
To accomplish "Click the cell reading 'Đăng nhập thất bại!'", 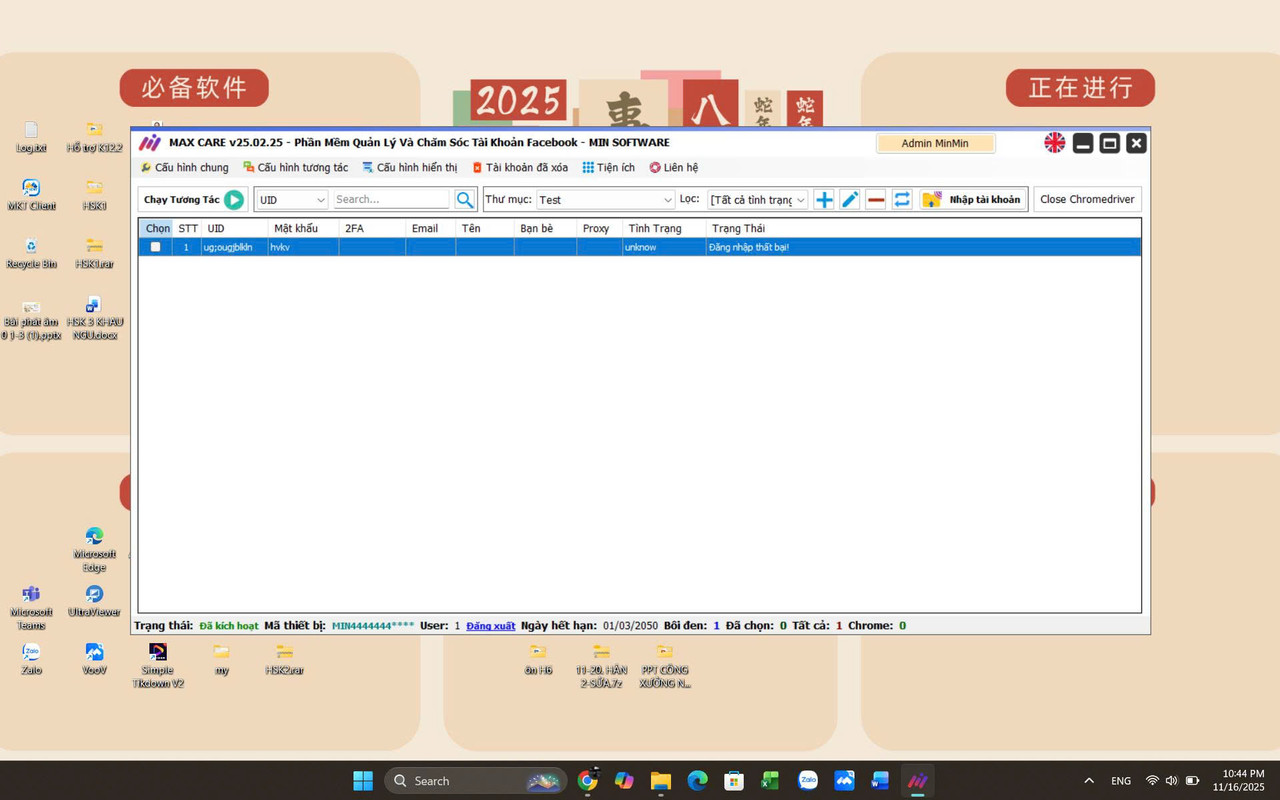I will click(923, 247).
